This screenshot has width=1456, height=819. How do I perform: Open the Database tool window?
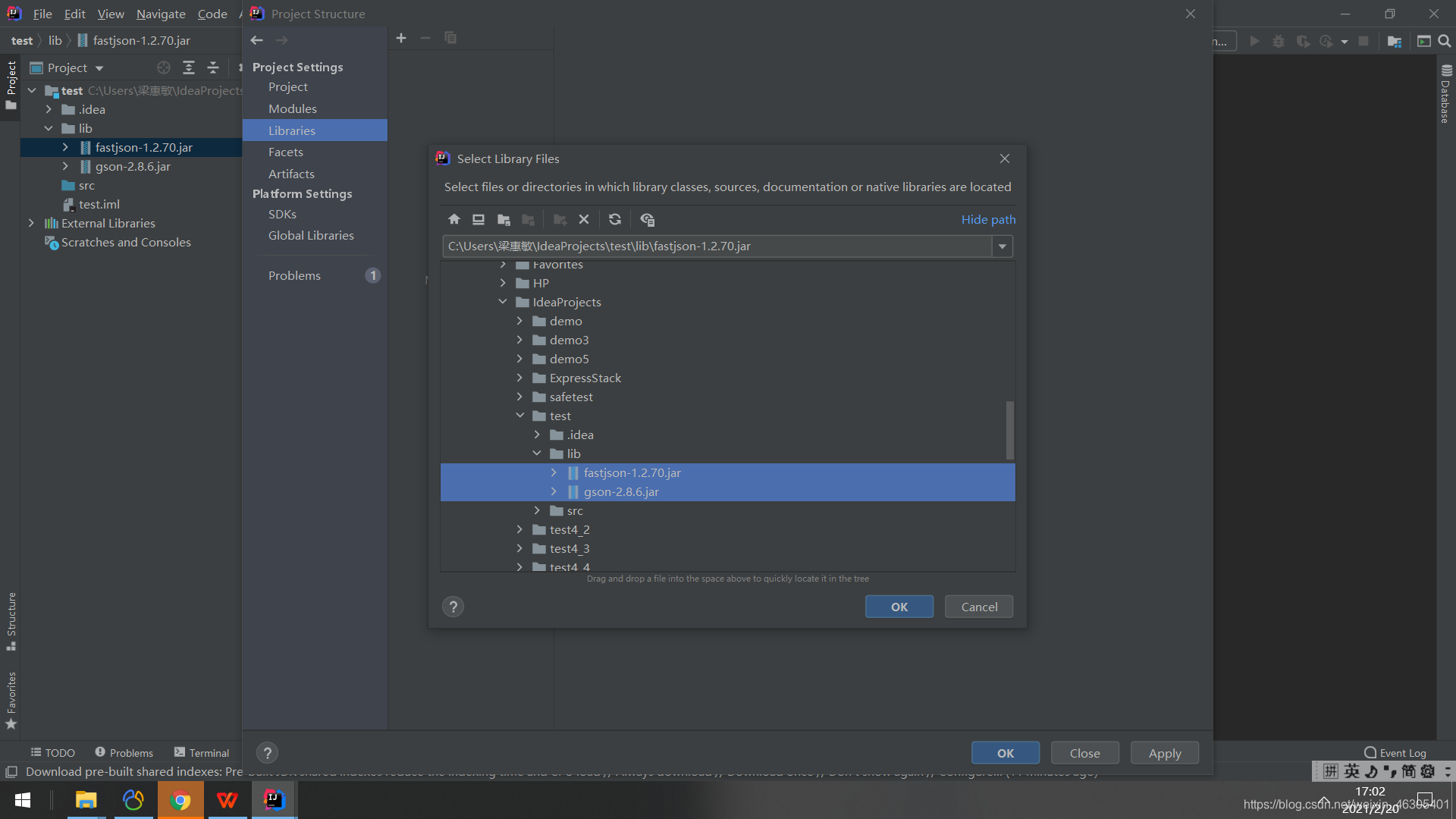(1446, 96)
